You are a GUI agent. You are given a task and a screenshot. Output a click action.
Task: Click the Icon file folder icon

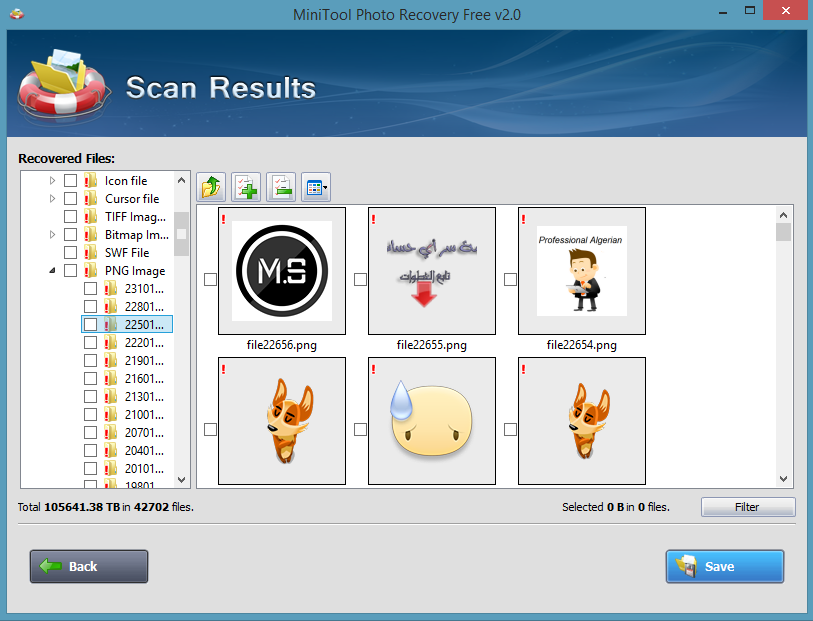click(91, 181)
